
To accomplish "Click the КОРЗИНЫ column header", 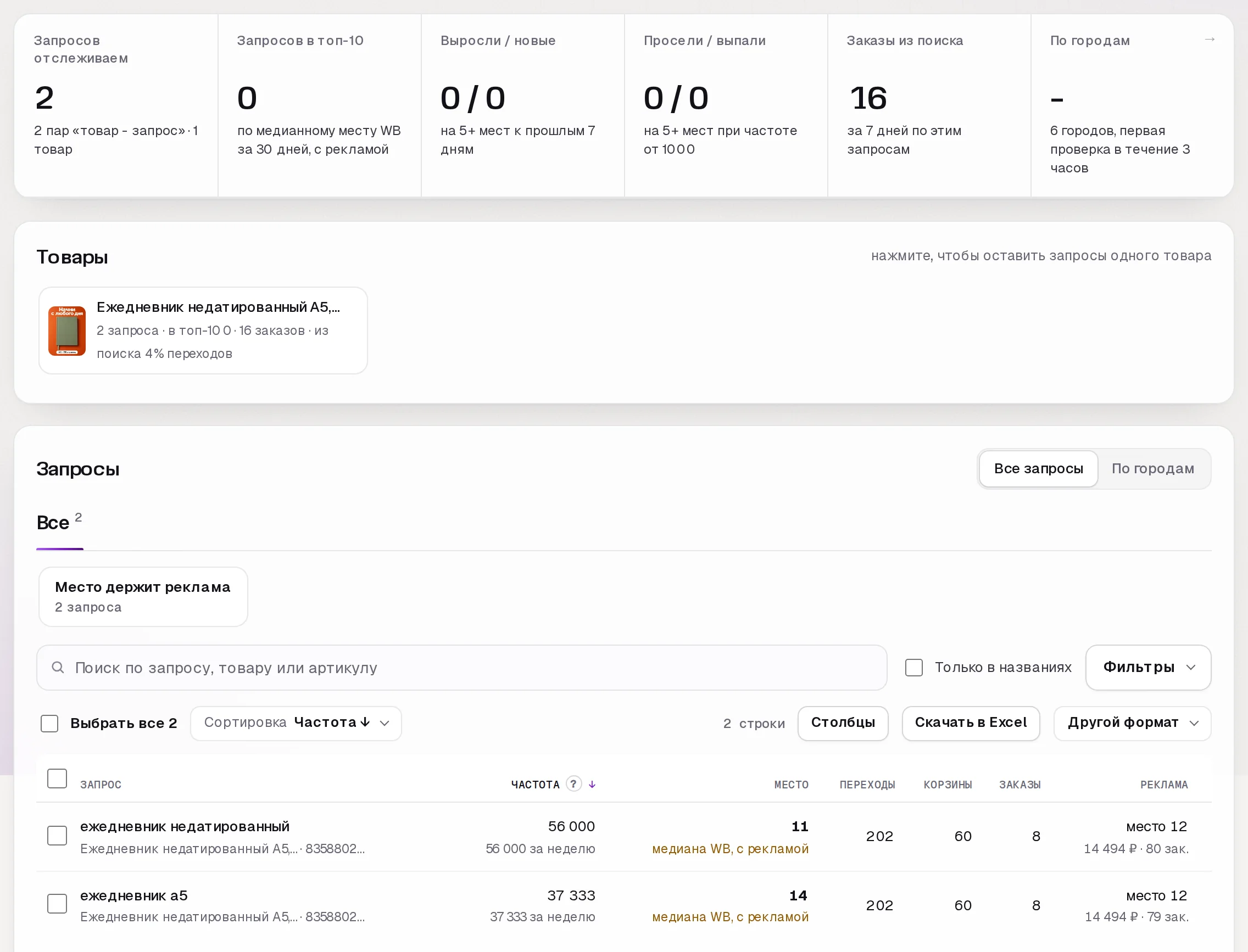I will point(948,785).
